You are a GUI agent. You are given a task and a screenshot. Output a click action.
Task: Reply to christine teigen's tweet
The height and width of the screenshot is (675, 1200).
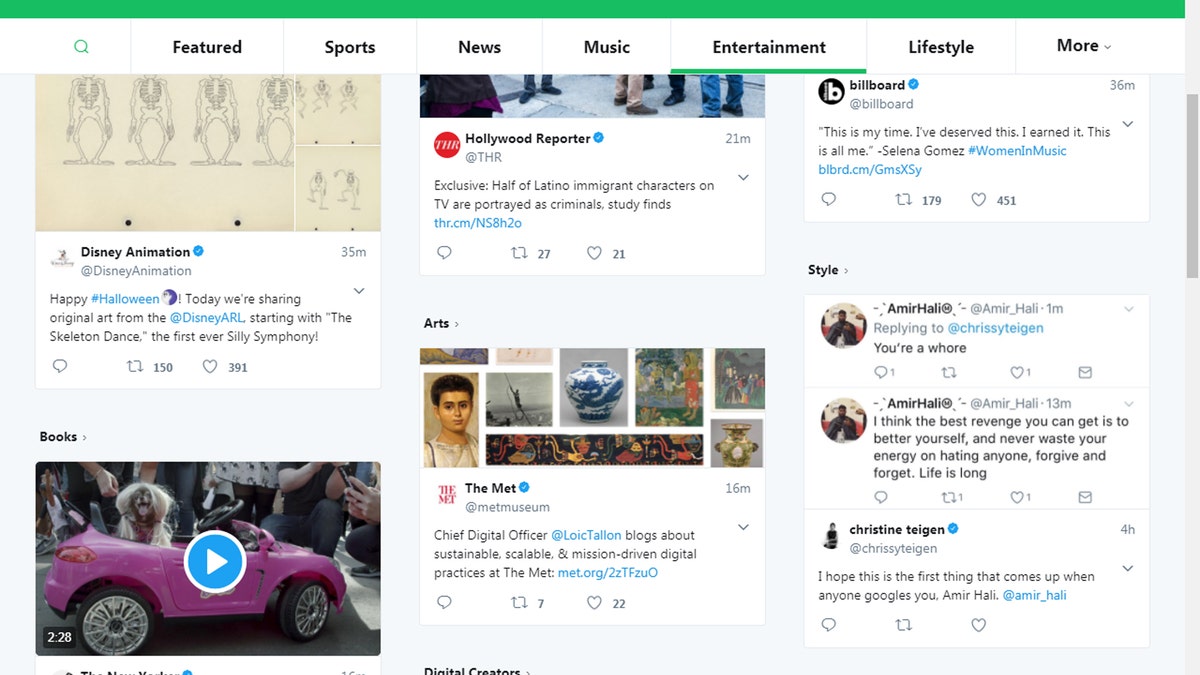pos(828,625)
